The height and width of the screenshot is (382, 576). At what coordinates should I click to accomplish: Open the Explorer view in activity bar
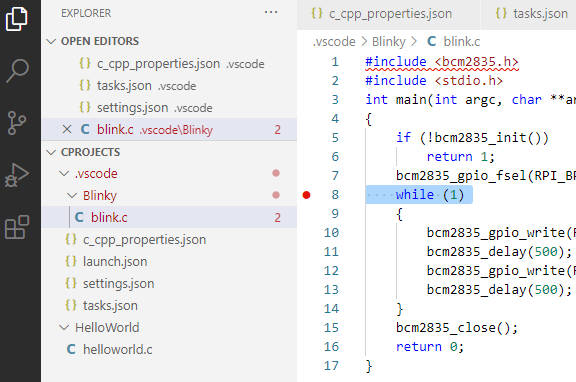pyautogui.click(x=17, y=18)
